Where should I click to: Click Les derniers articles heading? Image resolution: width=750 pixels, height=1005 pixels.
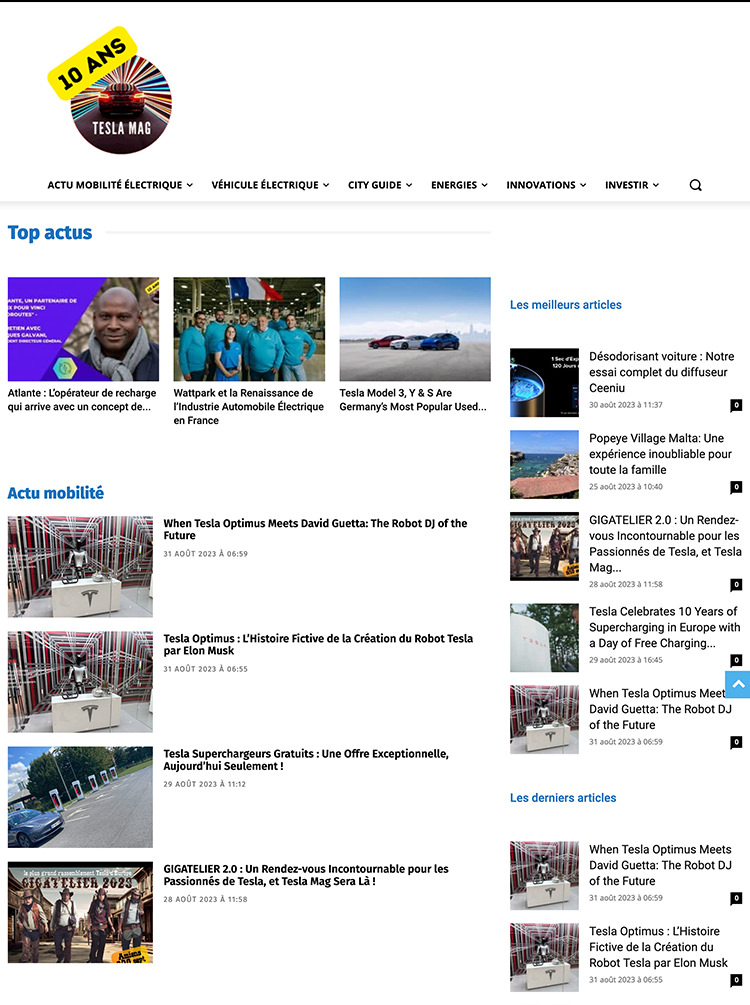pyautogui.click(x=563, y=798)
